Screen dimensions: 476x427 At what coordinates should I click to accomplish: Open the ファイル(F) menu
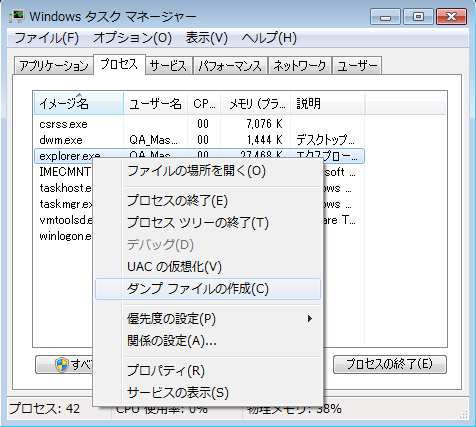coord(47,38)
